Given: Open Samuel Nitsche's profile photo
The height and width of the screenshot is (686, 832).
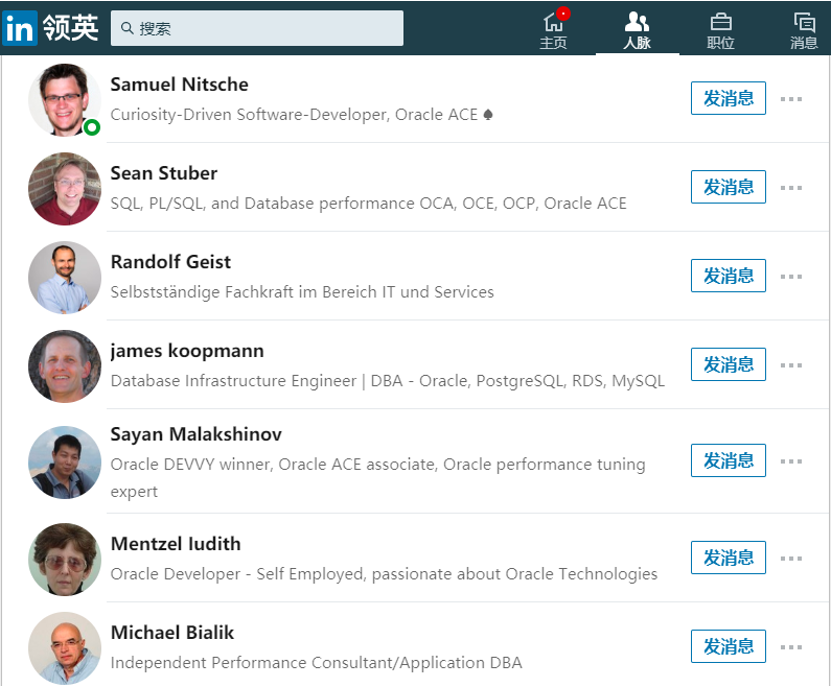Looking at the screenshot, I should click(x=64, y=99).
